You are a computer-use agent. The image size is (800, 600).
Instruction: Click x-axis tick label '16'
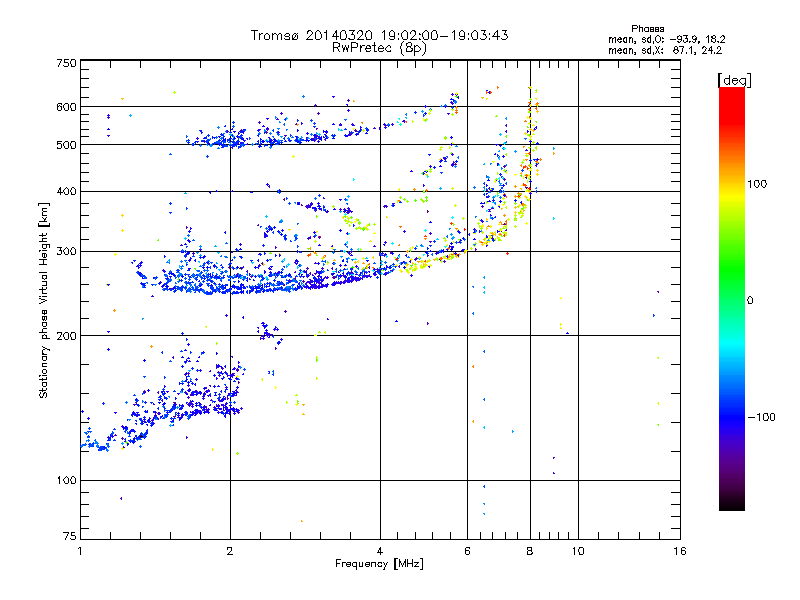[x=680, y=551]
